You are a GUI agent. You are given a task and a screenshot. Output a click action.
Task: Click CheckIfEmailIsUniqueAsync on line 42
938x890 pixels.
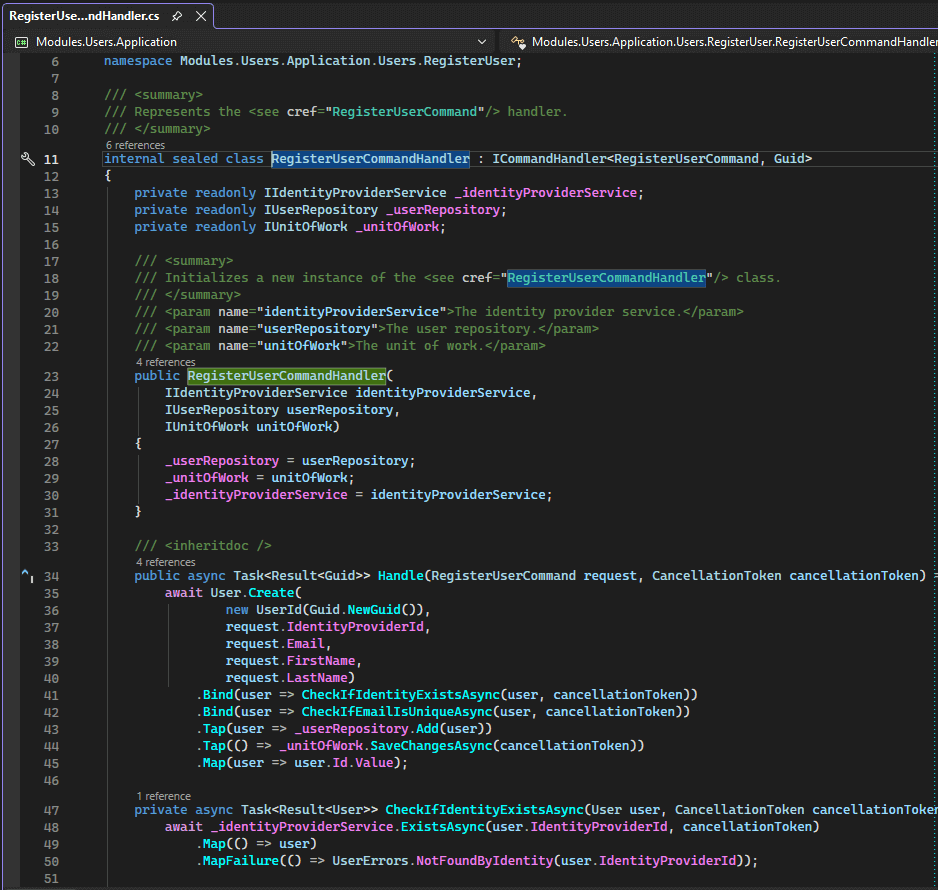(397, 712)
